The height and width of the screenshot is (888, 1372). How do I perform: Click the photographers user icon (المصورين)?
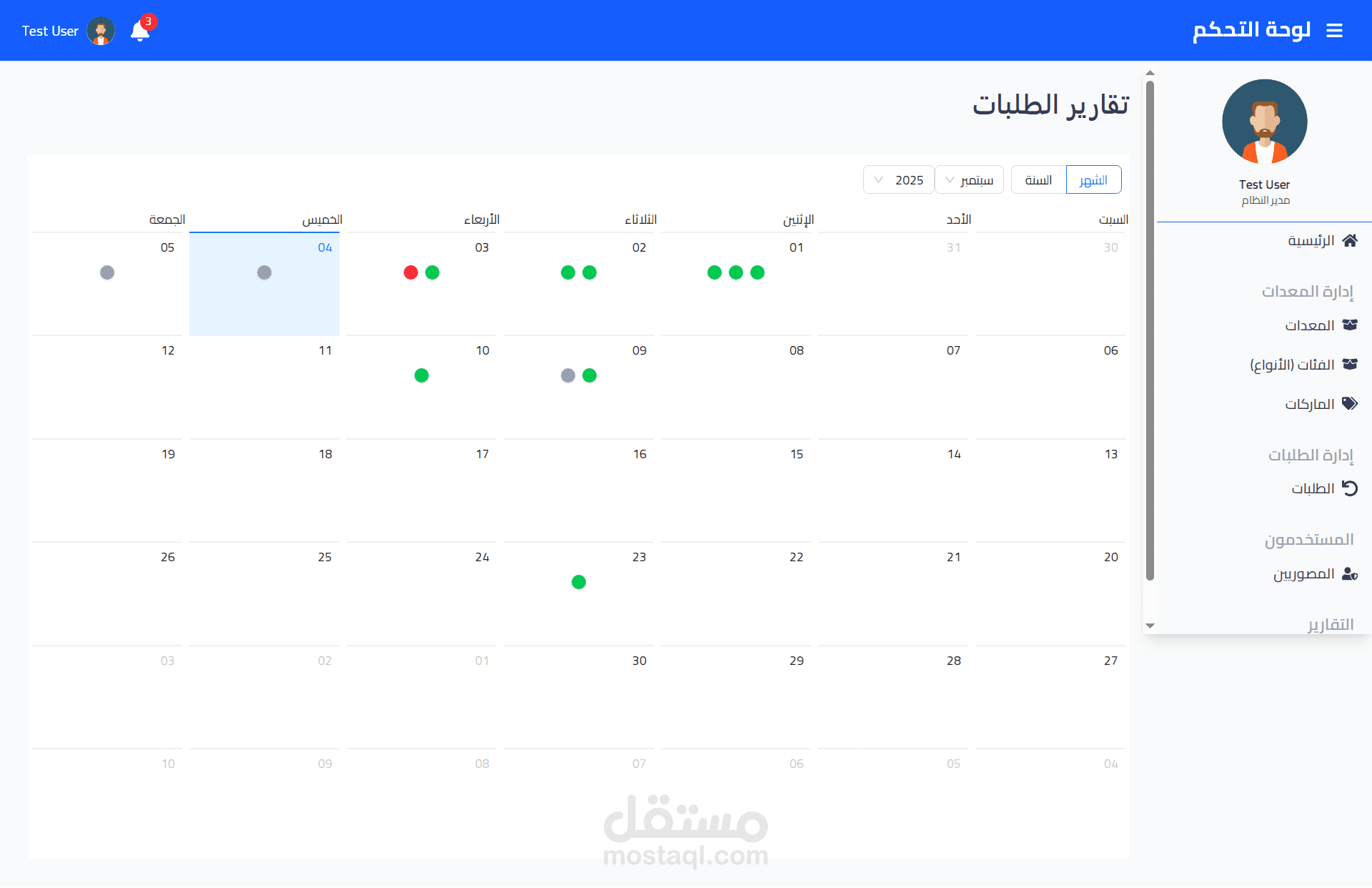pos(1350,574)
